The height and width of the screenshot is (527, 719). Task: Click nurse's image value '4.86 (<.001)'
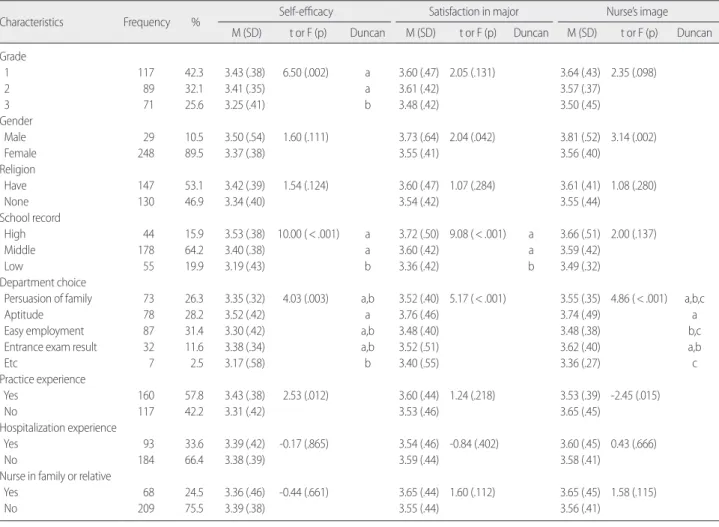[x=639, y=299]
